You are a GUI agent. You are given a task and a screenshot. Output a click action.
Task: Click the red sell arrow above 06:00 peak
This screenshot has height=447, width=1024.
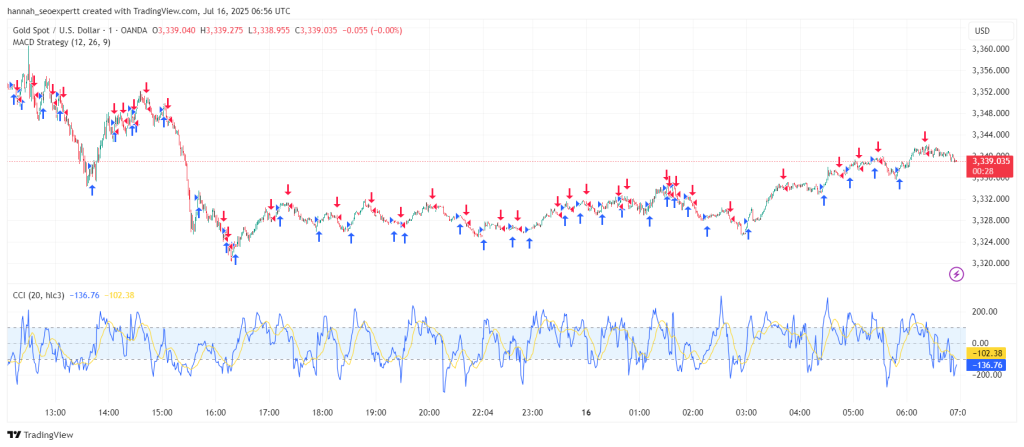pyautogui.click(x=925, y=136)
